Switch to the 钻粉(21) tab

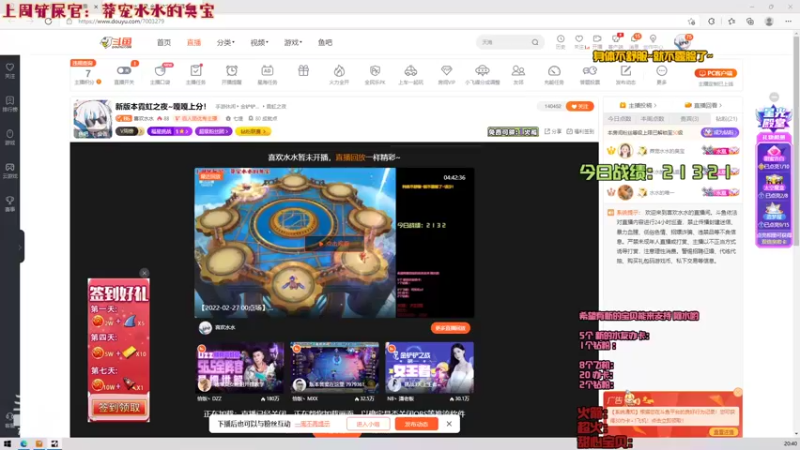click(726, 119)
